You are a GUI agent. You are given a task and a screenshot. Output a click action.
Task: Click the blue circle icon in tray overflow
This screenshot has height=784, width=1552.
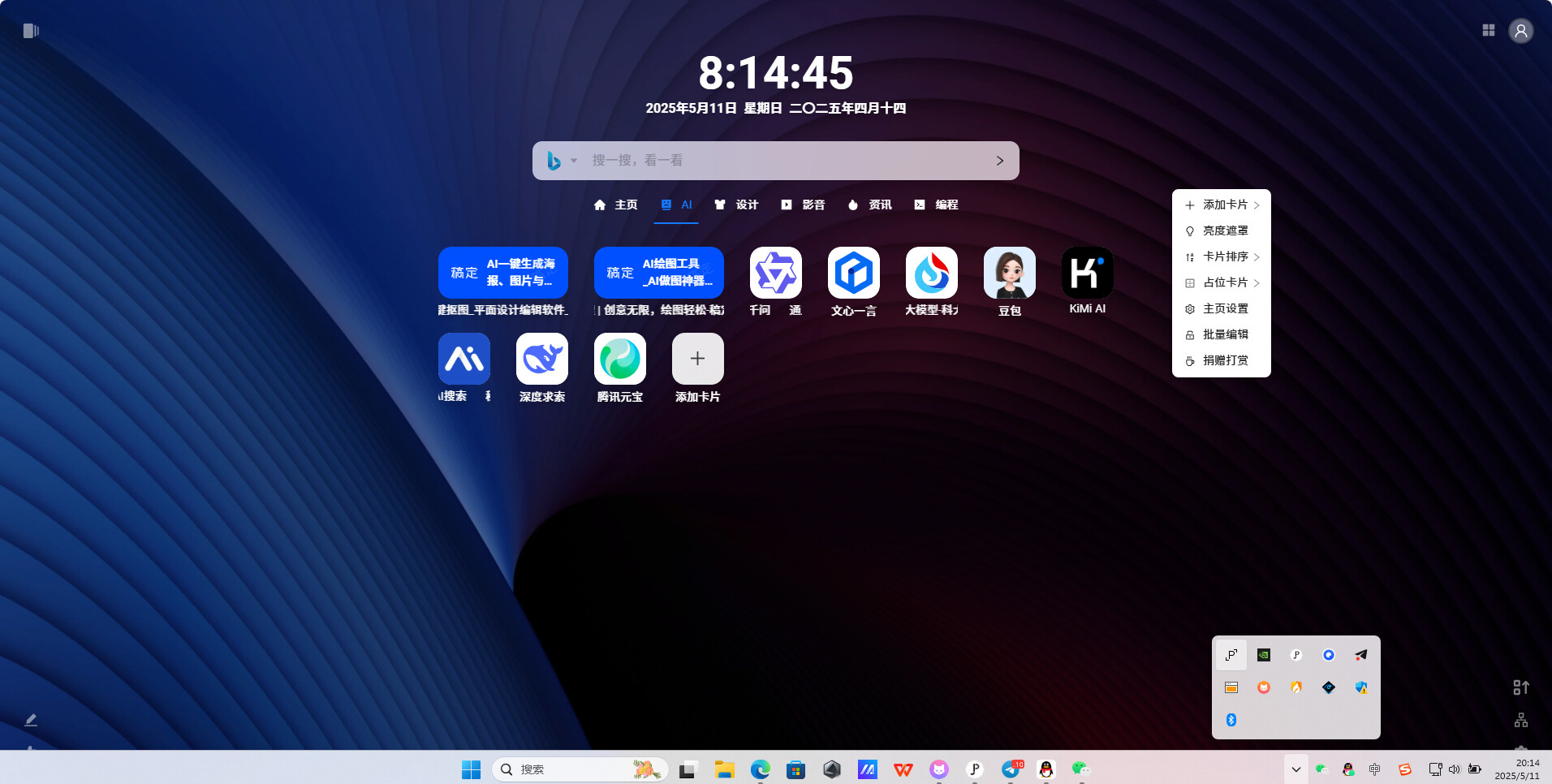(x=1329, y=655)
